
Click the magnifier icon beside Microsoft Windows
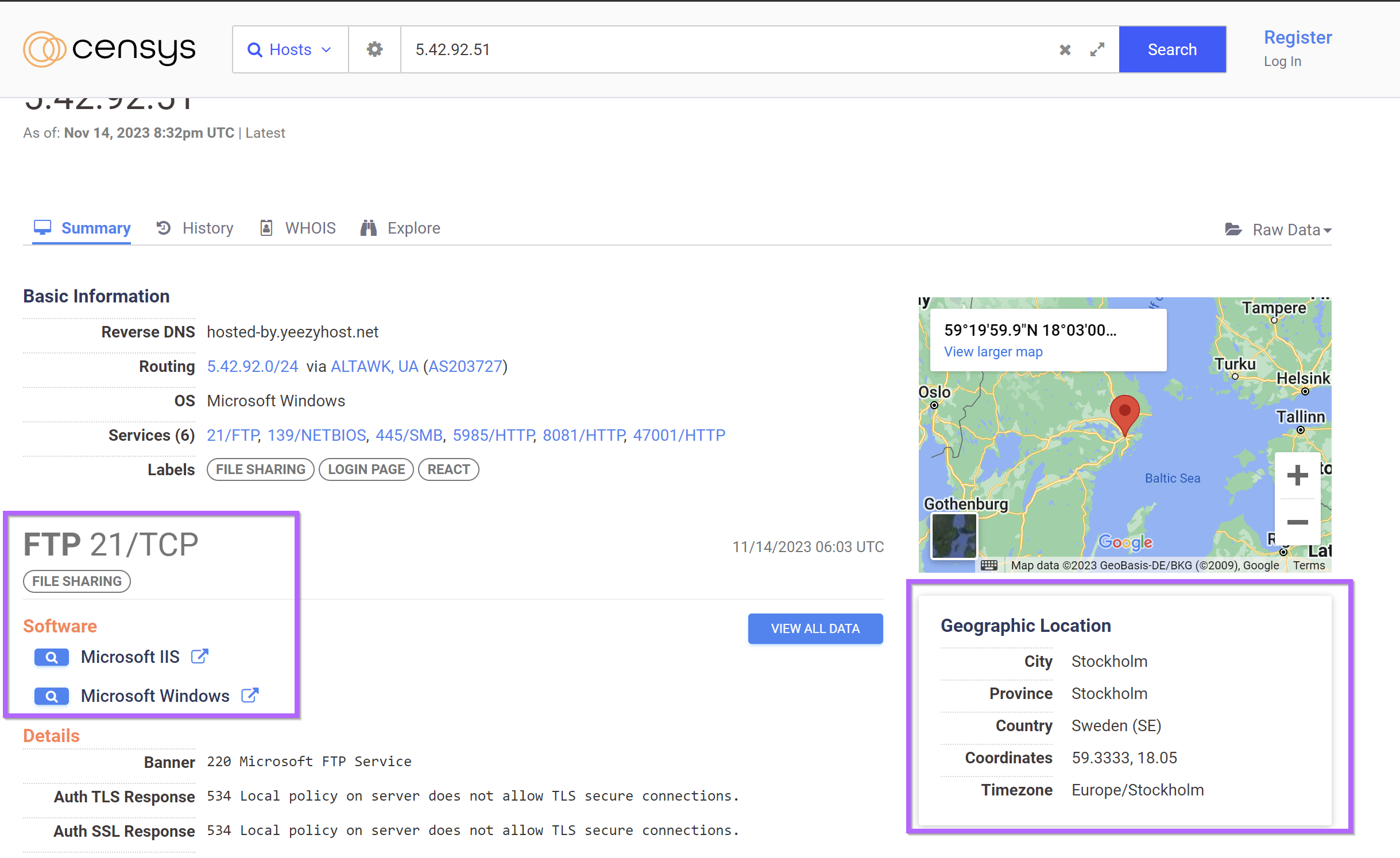click(51, 696)
